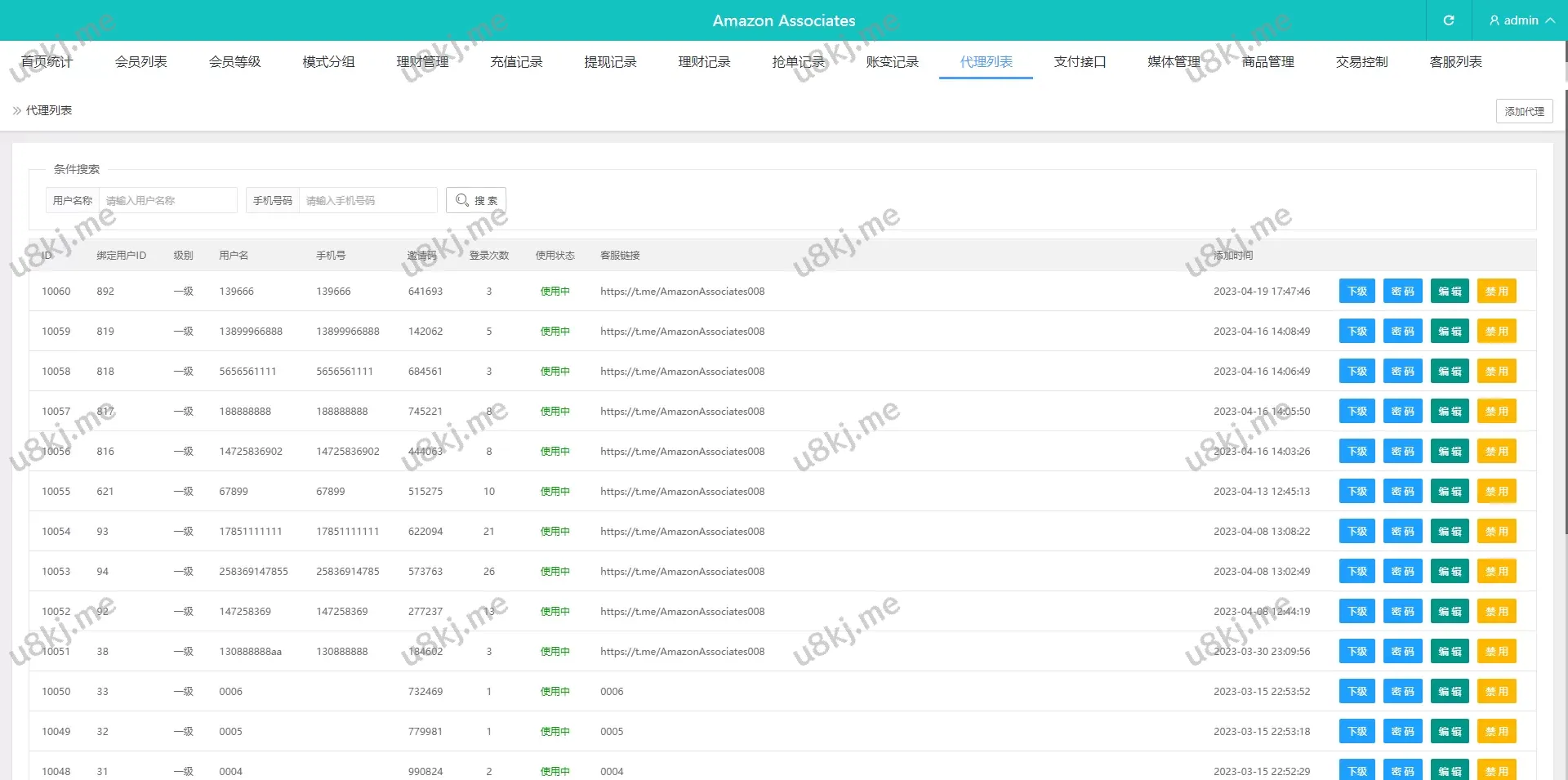The image size is (1568, 780).
Task: Click the search button with magnifier icon
Action: 476,200
